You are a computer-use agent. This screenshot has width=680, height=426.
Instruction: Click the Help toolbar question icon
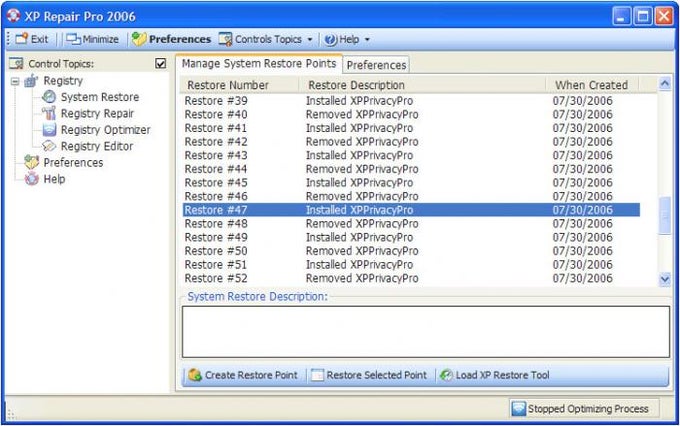(330, 39)
